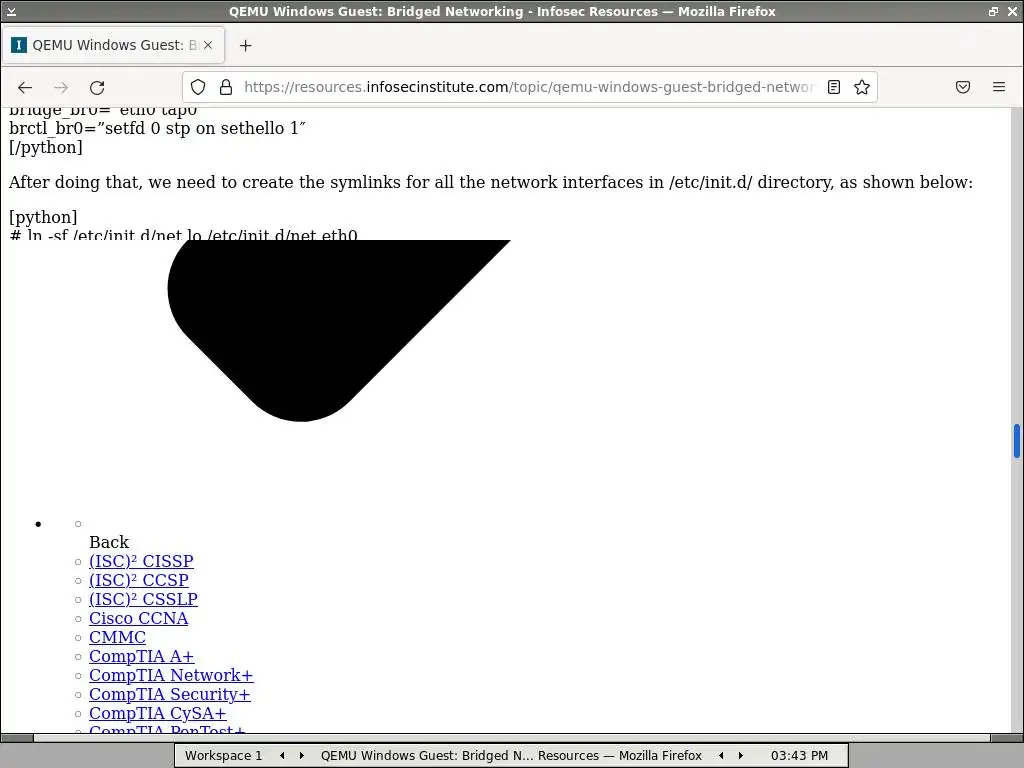The width and height of the screenshot is (1024, 768).
Task: Open the (ISC)² CSSLP link
Action: [x=143, y=599]
